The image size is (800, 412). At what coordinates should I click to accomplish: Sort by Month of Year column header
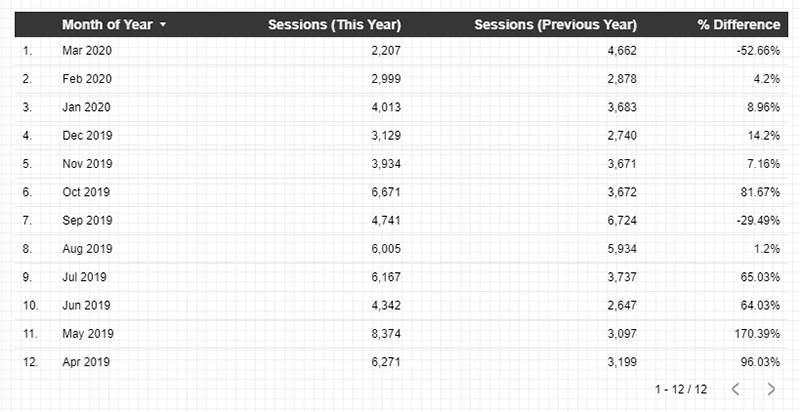107,24
